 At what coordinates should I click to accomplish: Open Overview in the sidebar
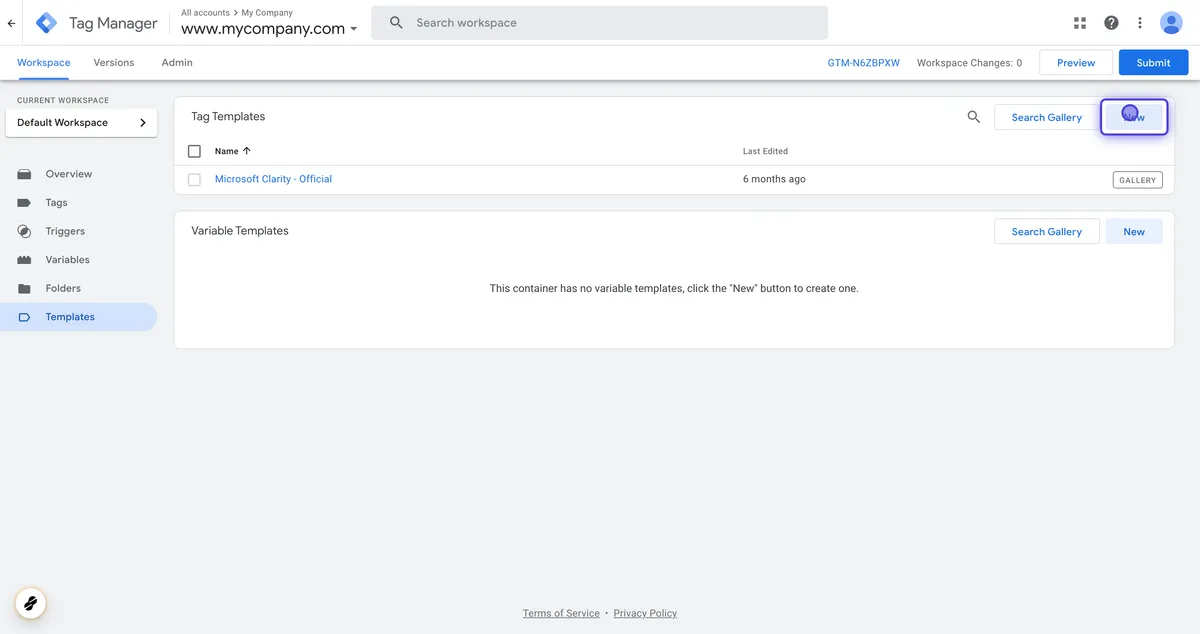click(79, 174)
